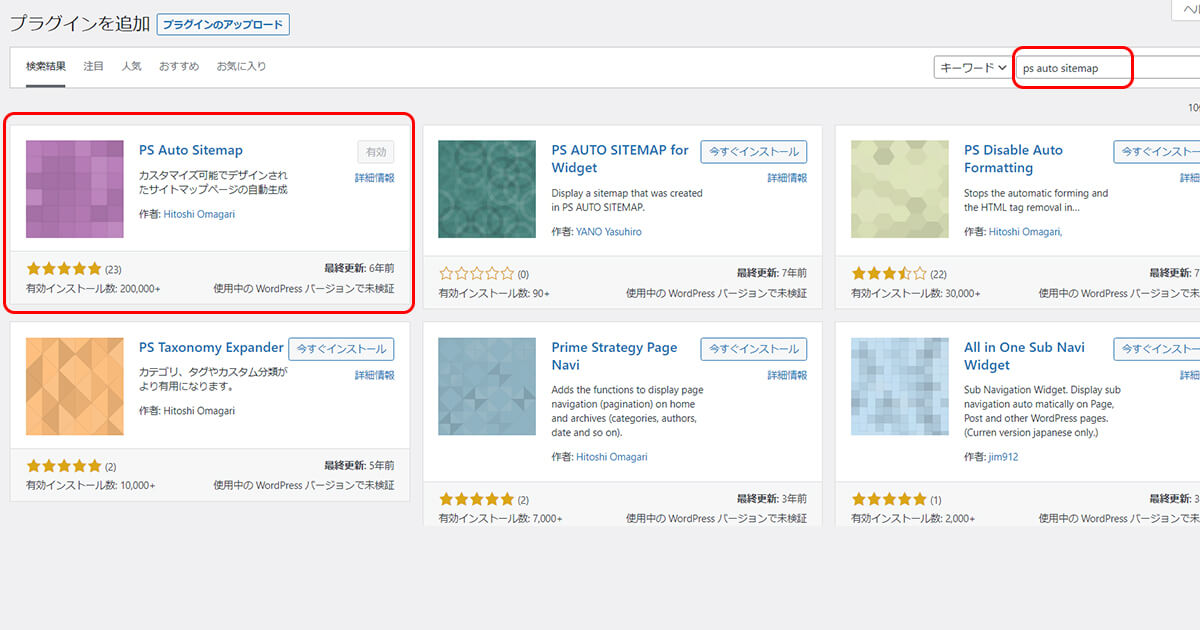Open the PS Auto Sitemap title link
Screen dimensions: 1200x630
pos(190,151)
